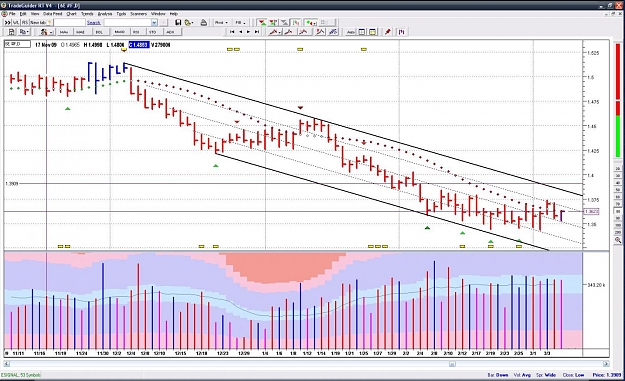Open the Help menu
This screenshot has width=625, height=381.
tap(174, 14)
